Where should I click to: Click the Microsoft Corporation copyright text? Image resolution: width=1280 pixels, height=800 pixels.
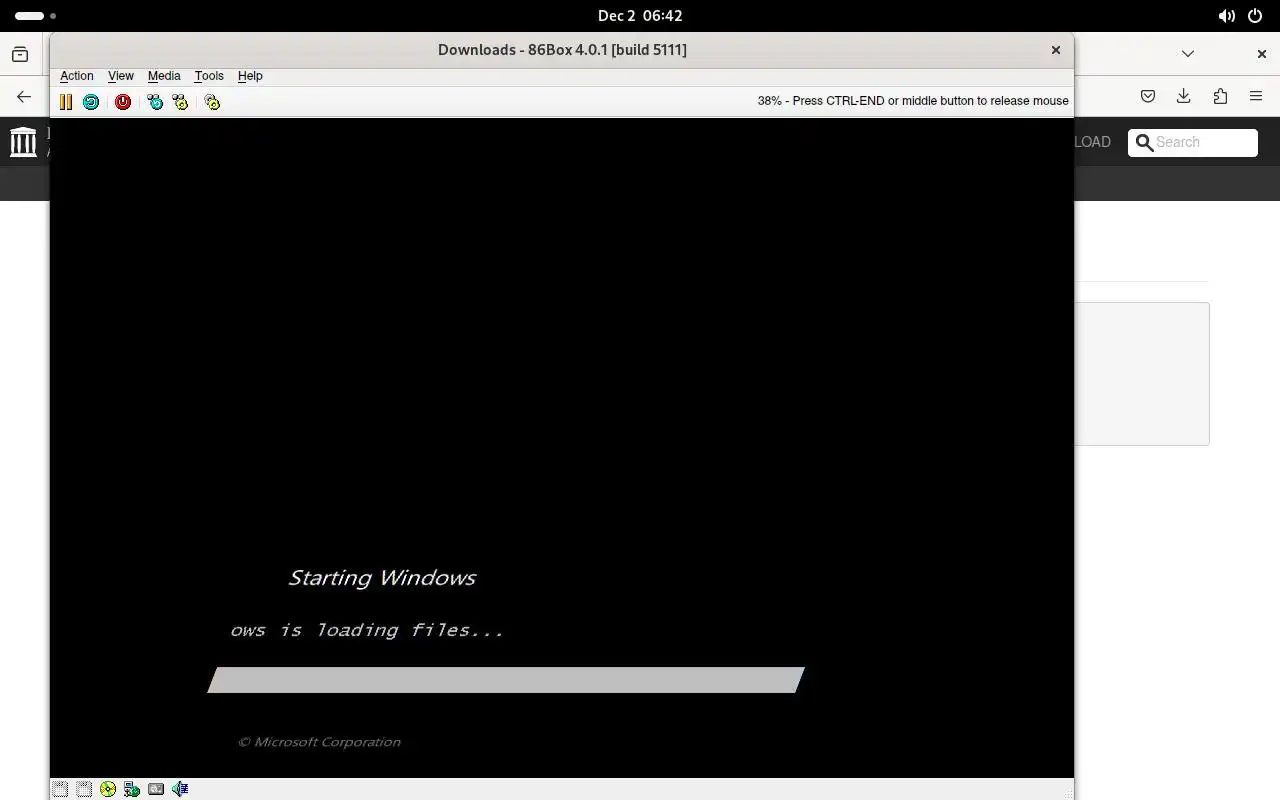click(x=319, y=742)
